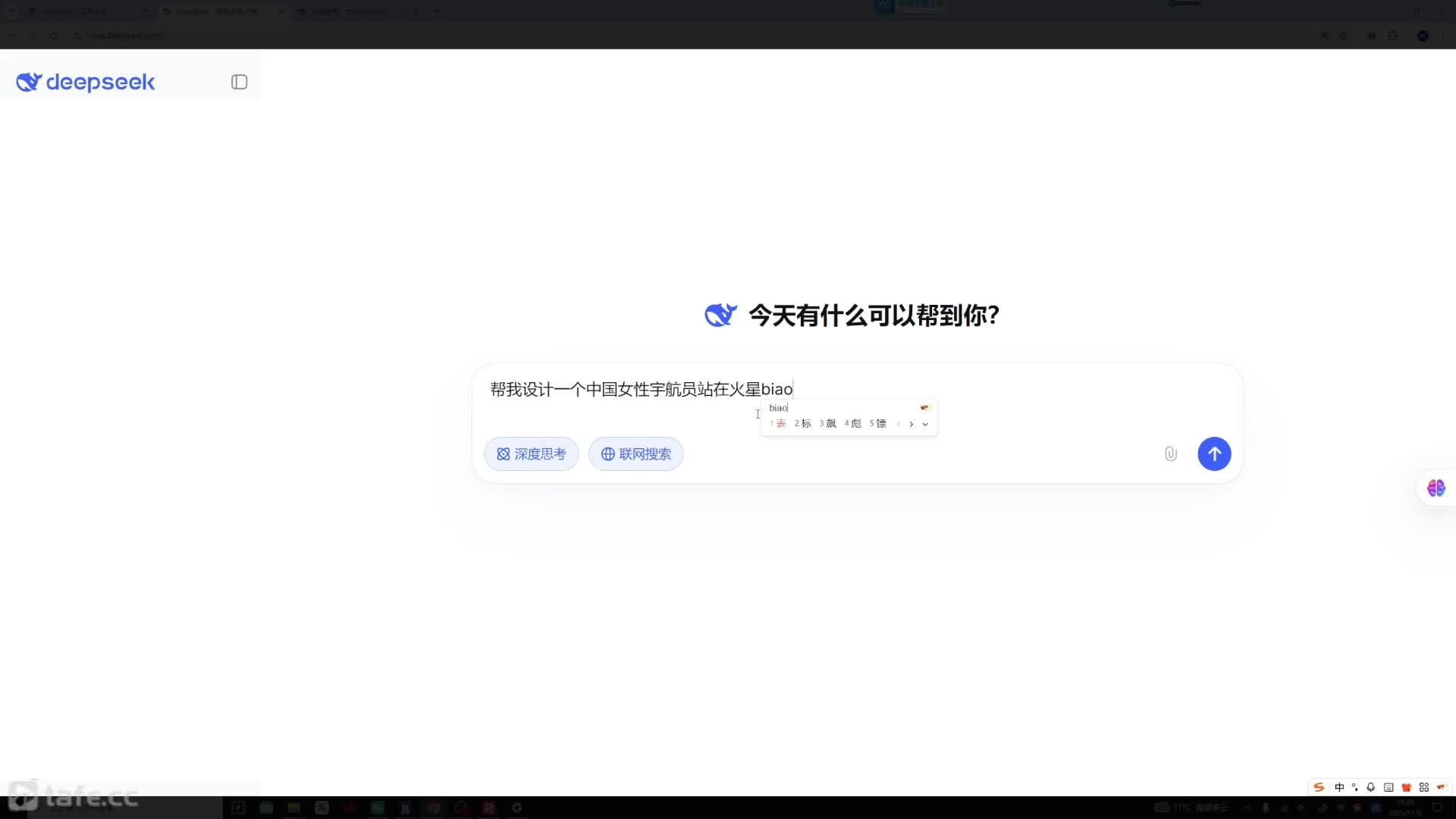The height and width of the screenshot is (819, 1456).
Task: Open the IME toolbox grid icon
Action: point(1424,787)
